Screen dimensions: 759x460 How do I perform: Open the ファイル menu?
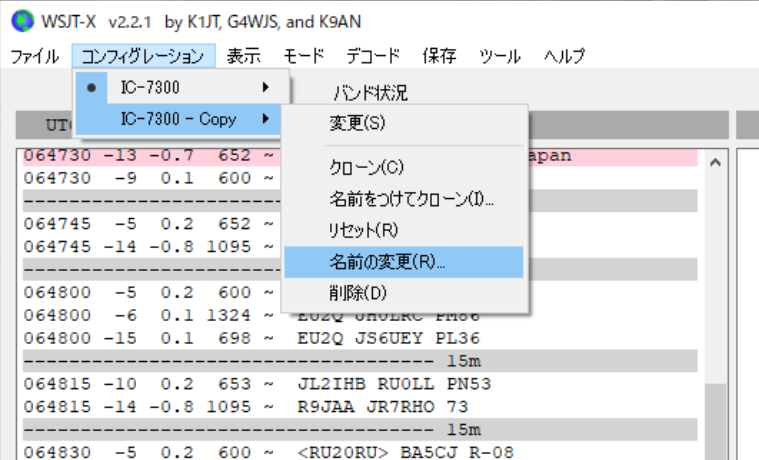(35, 56)
